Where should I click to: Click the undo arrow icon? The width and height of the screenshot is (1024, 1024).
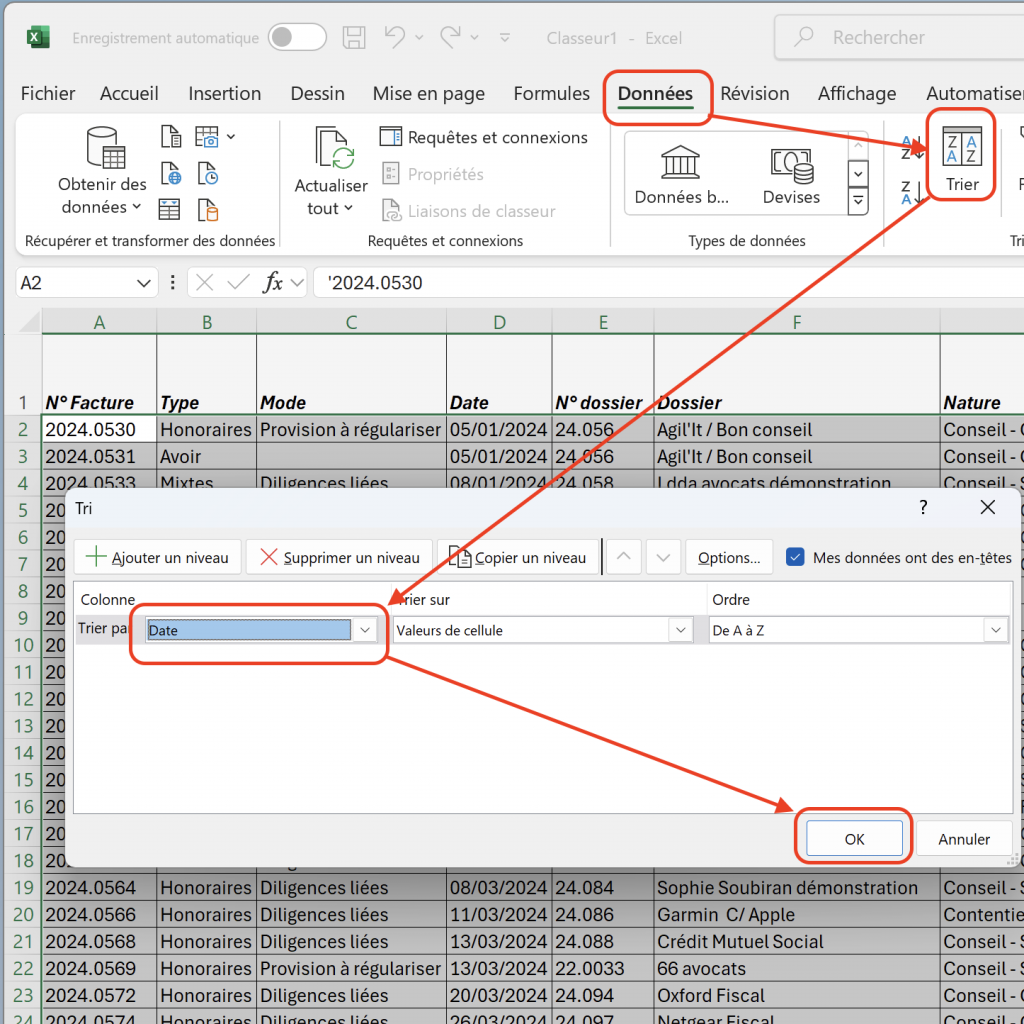click(x=394, y=38)
